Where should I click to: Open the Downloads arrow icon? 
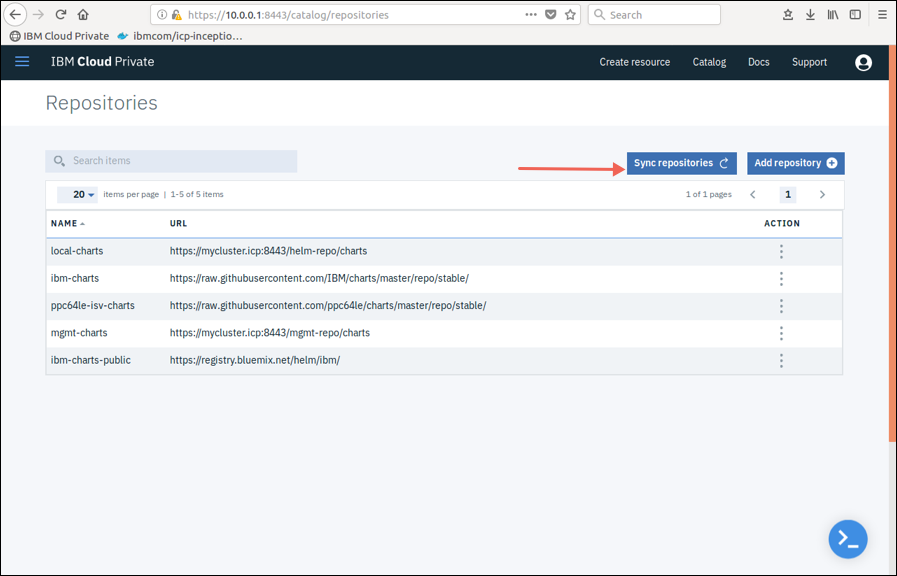810,15
